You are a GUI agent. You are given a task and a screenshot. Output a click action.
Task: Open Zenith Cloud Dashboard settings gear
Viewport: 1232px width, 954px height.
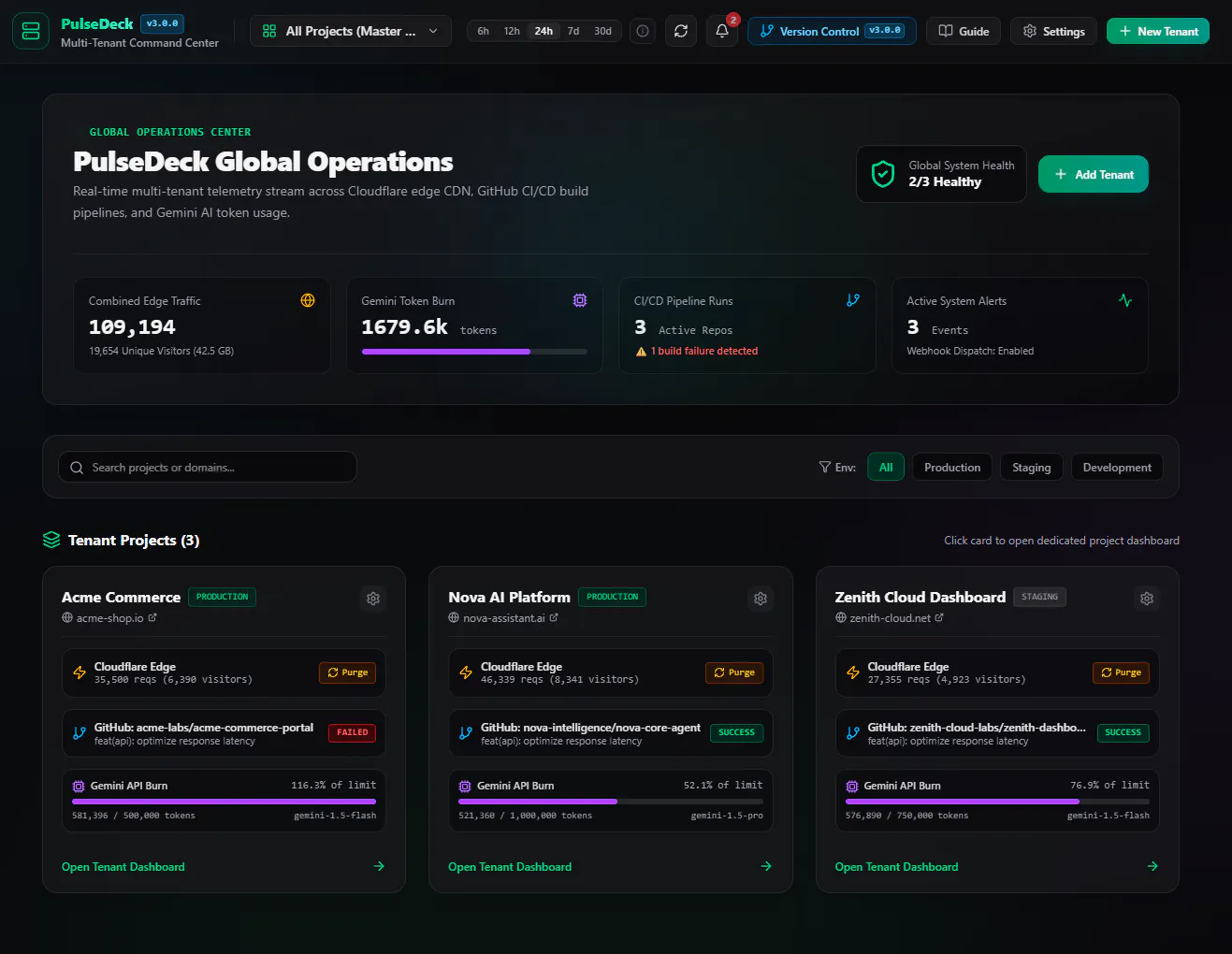coord(1147,599)
